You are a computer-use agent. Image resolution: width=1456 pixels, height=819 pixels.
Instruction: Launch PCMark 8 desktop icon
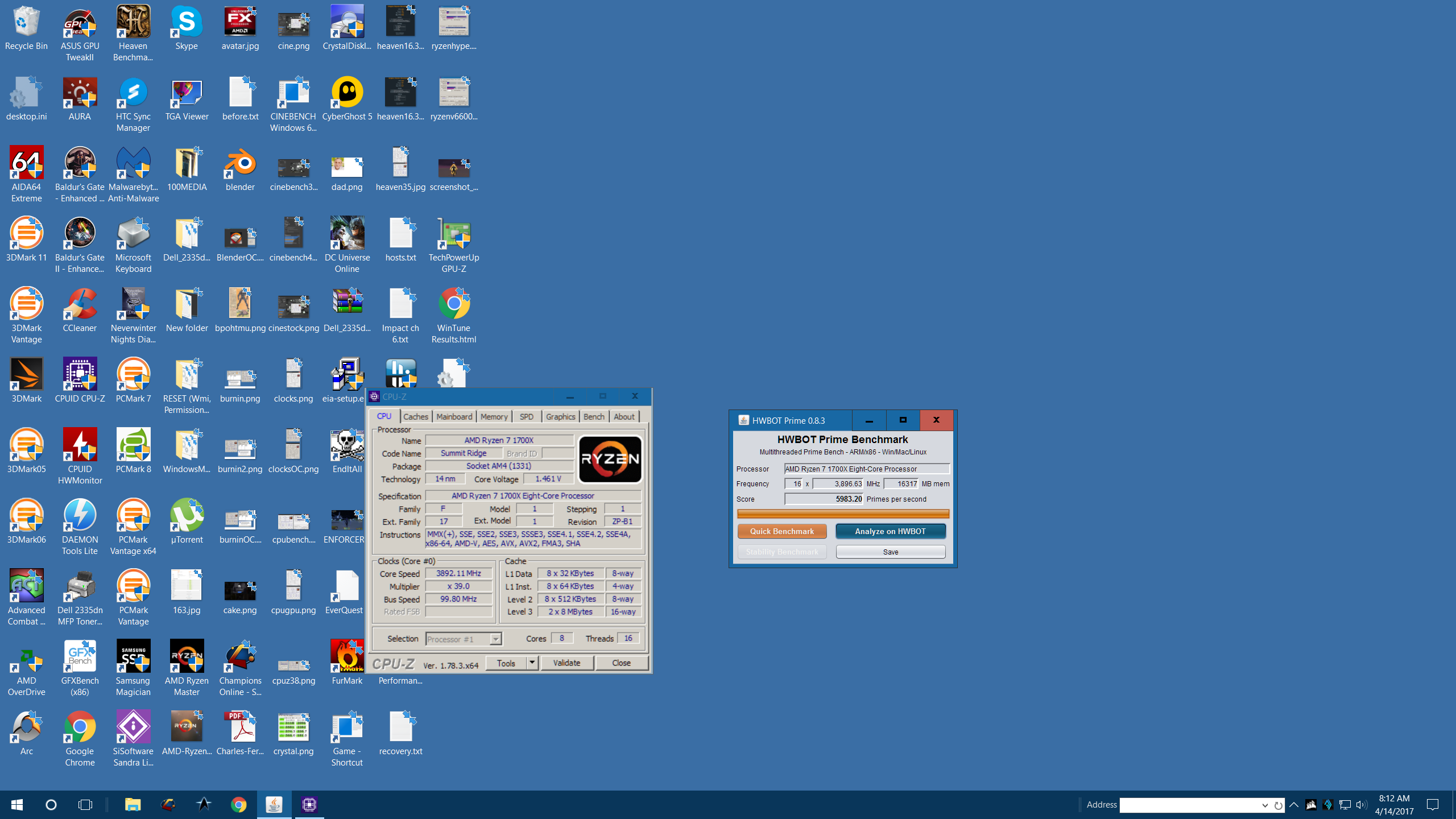133,452
